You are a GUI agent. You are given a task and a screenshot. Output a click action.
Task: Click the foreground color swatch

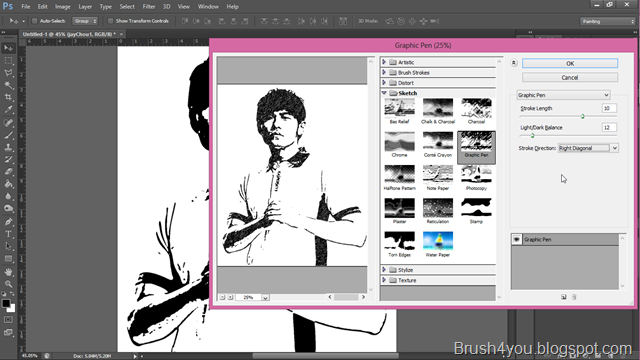6,303
